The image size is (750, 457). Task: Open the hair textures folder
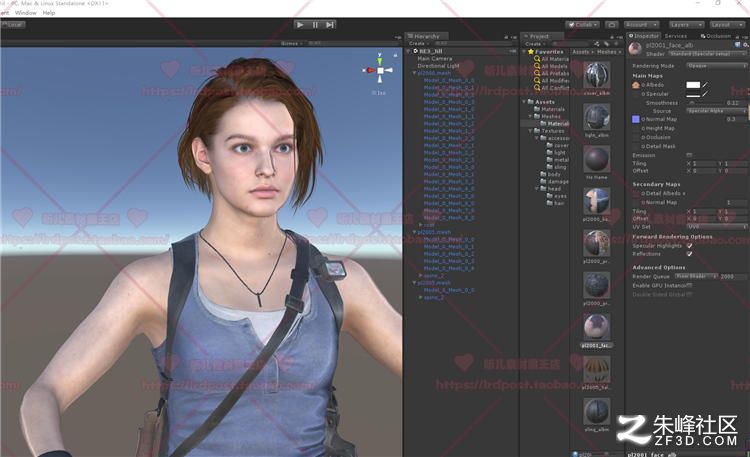point(556,203)
